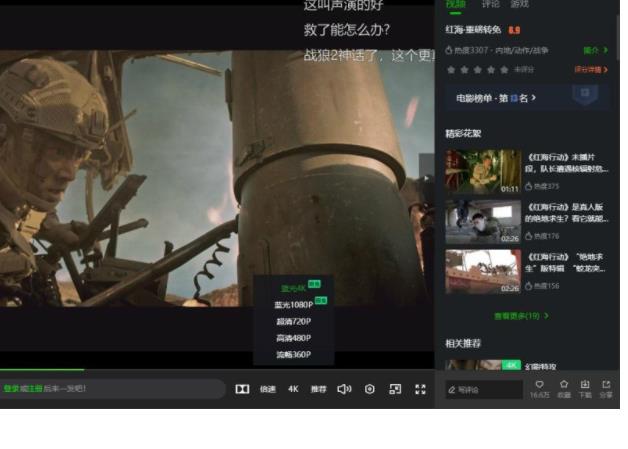Open the orange 评分详情 rating details link
Image resolution: width=628 pixels, height=449 pixels.
[591, 69]
